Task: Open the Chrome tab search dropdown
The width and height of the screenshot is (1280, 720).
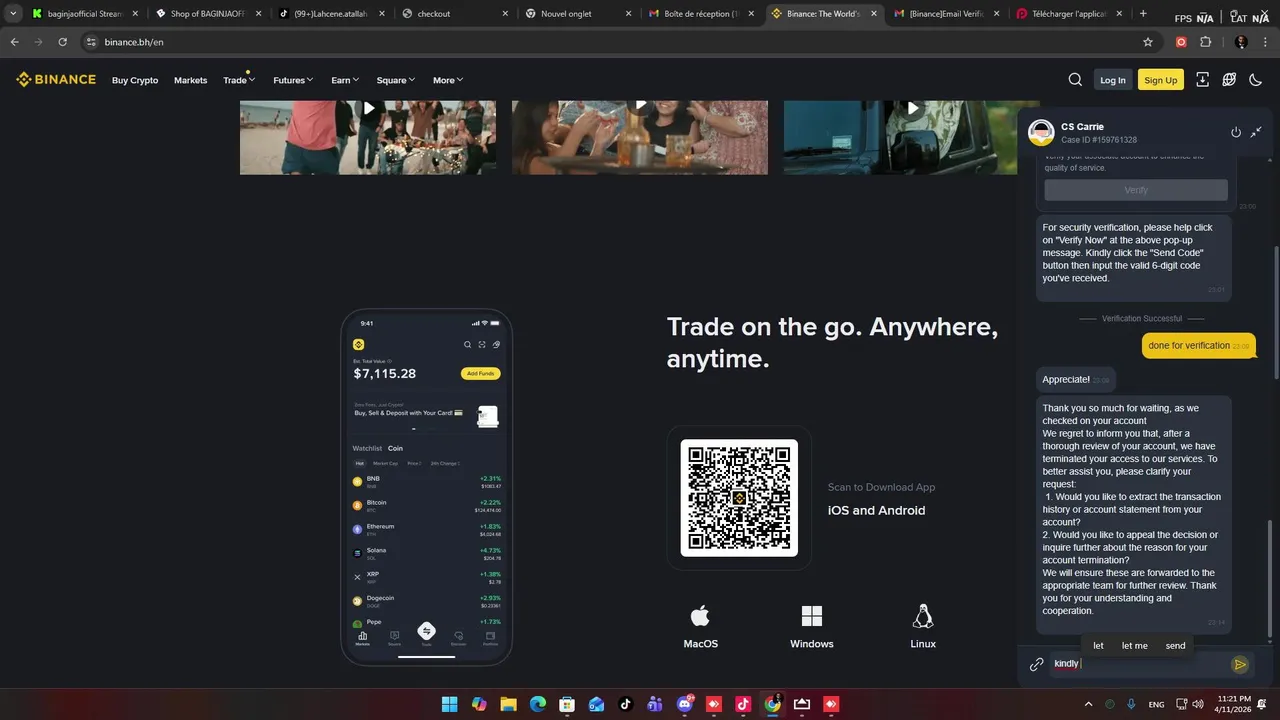Action: point(13,14)
